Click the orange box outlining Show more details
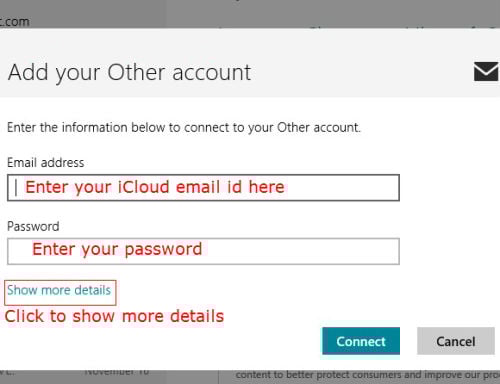500x384 pixels. pyautogui.click(x=60, y=293)
